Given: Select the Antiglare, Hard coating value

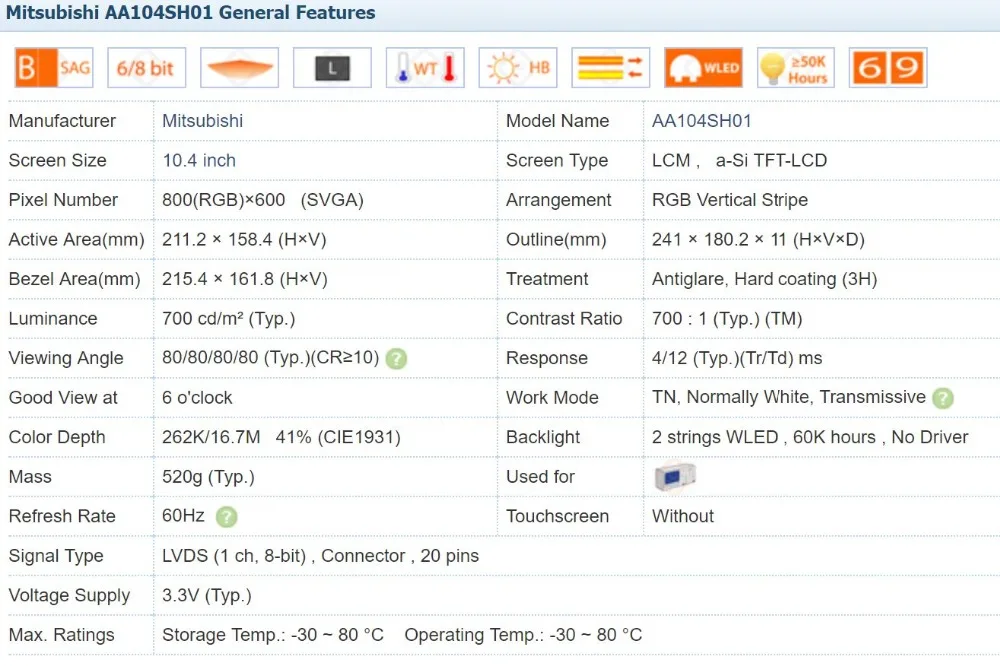Looking at the screenshot, I should (765, 279).
